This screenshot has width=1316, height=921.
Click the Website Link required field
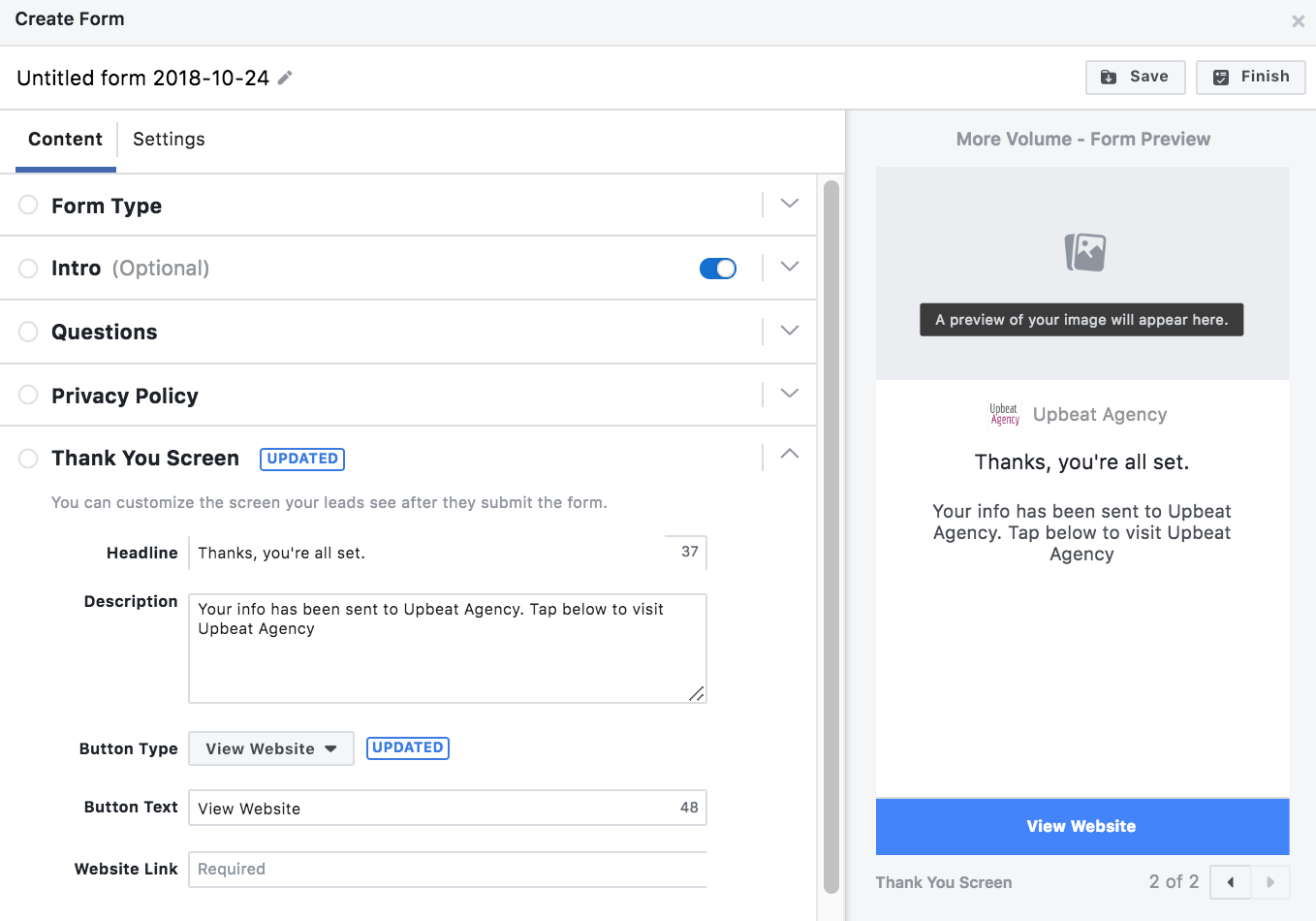tap(448, 870)
